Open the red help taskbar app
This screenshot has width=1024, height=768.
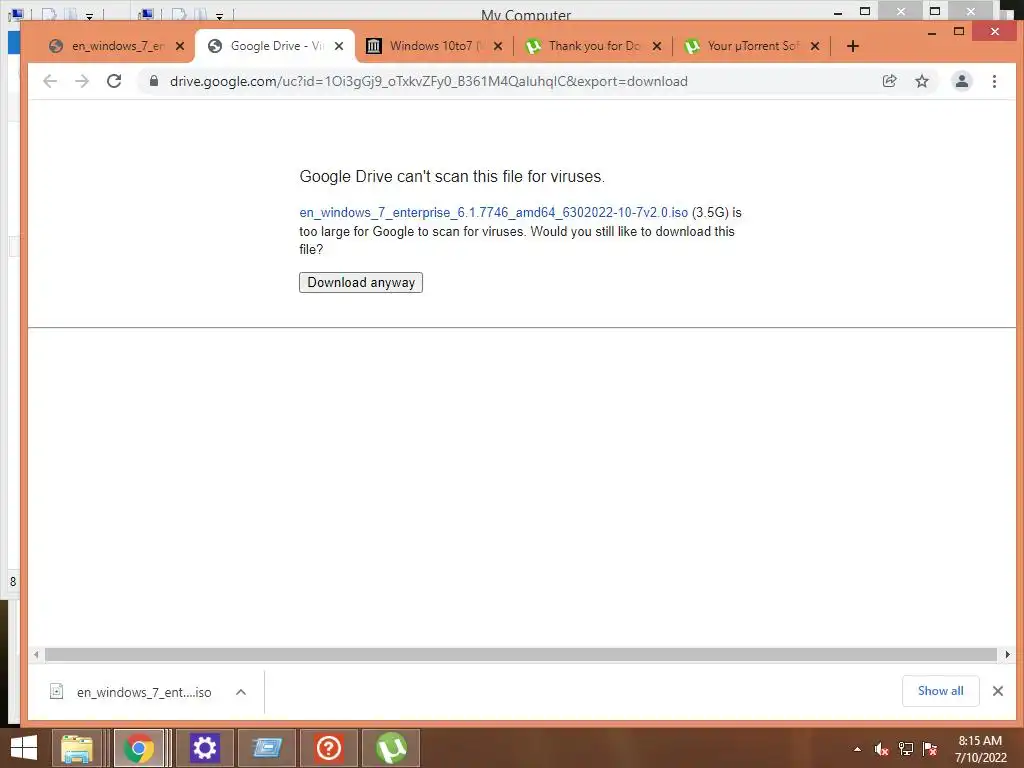328,748
